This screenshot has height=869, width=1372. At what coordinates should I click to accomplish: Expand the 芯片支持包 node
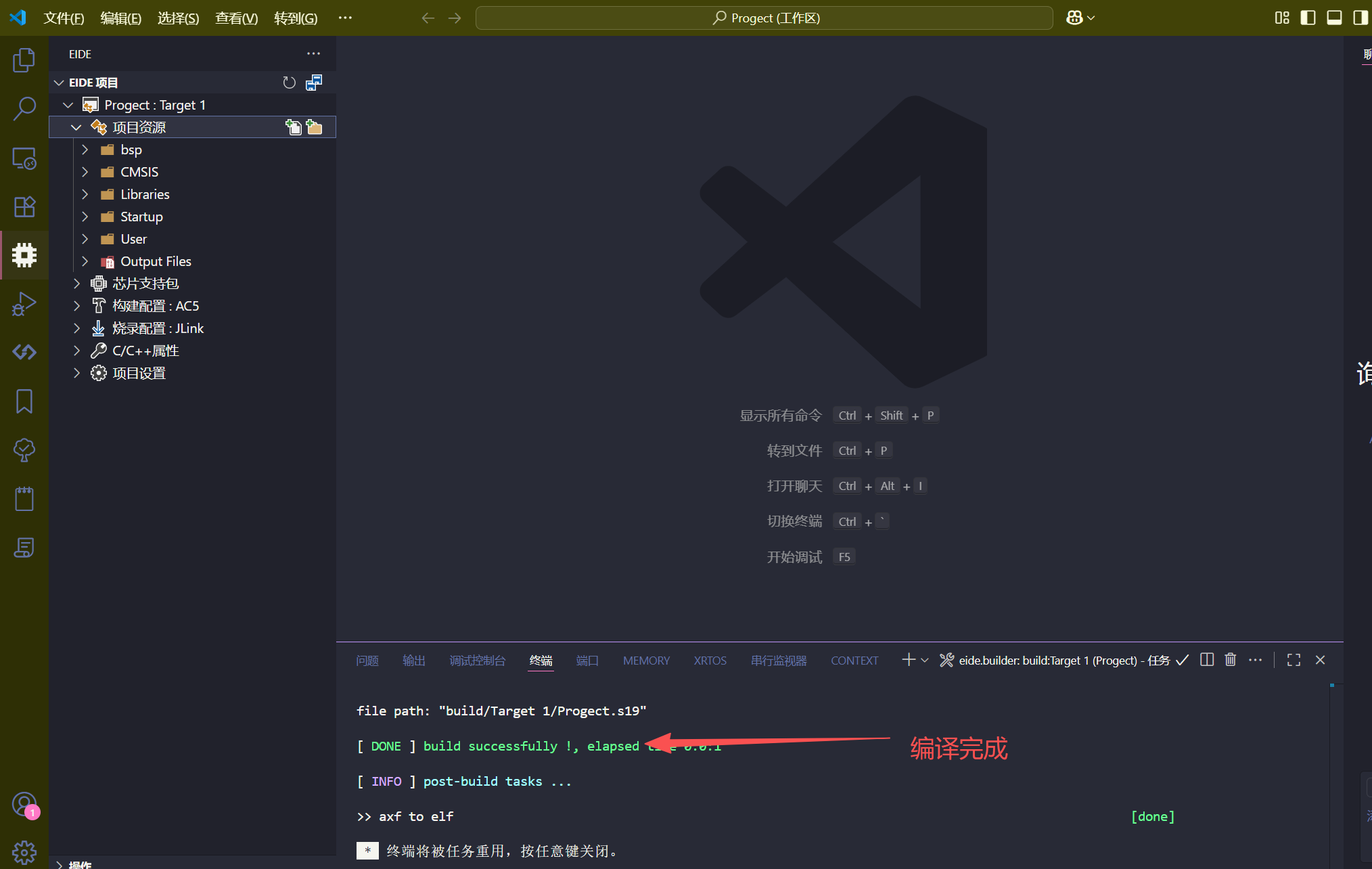pyautogui.click(x=76, y=284)
